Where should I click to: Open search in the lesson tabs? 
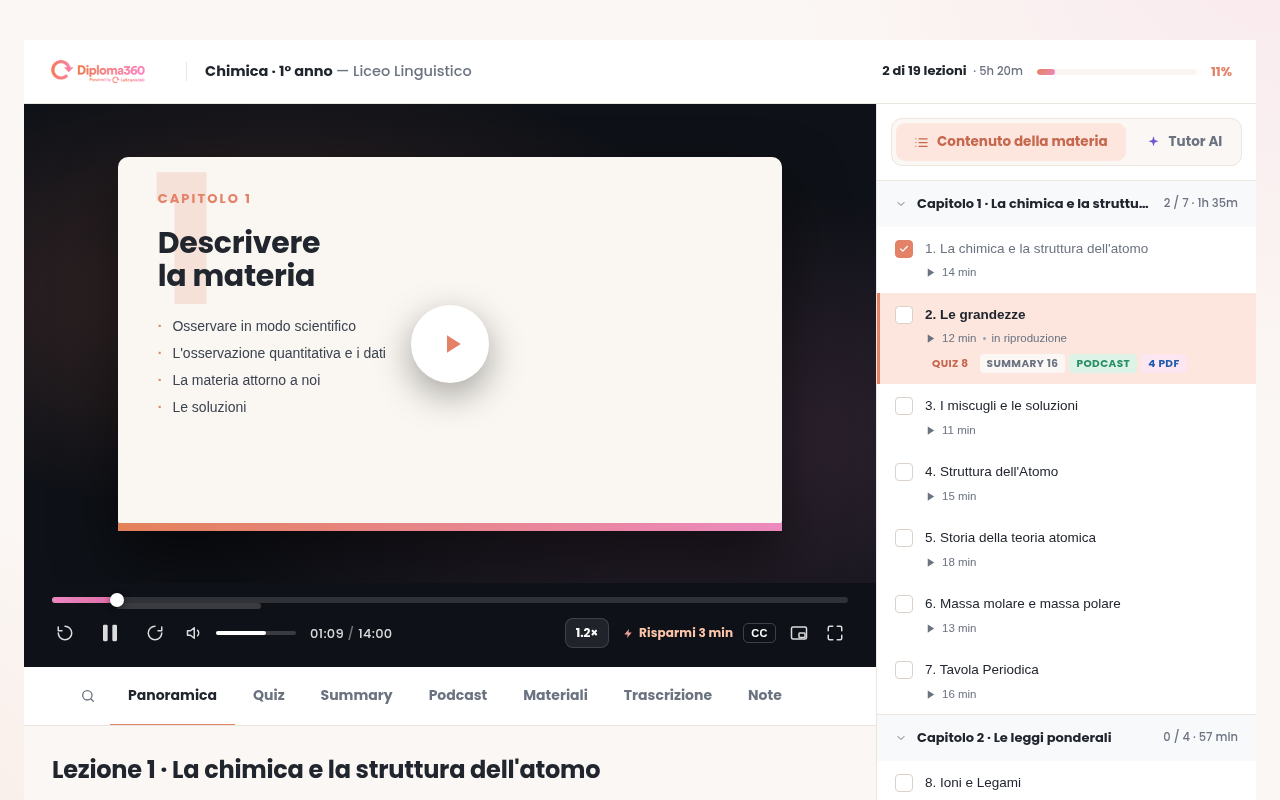pos(88,696)
